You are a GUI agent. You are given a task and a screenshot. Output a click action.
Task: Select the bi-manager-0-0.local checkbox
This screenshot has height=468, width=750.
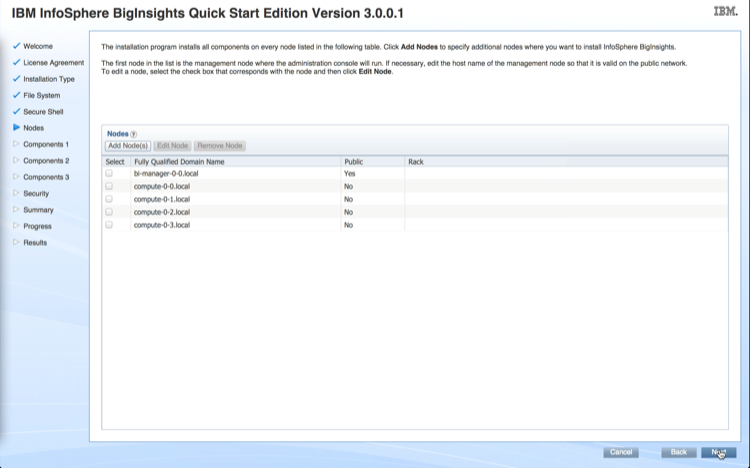pos(109,173)
